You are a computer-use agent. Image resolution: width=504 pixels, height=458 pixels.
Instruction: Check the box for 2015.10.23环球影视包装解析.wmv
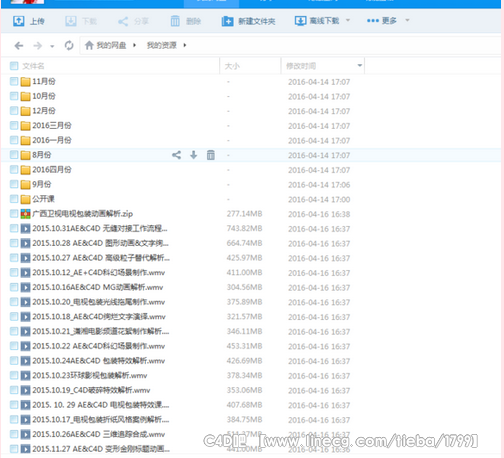tap(14, 375)
